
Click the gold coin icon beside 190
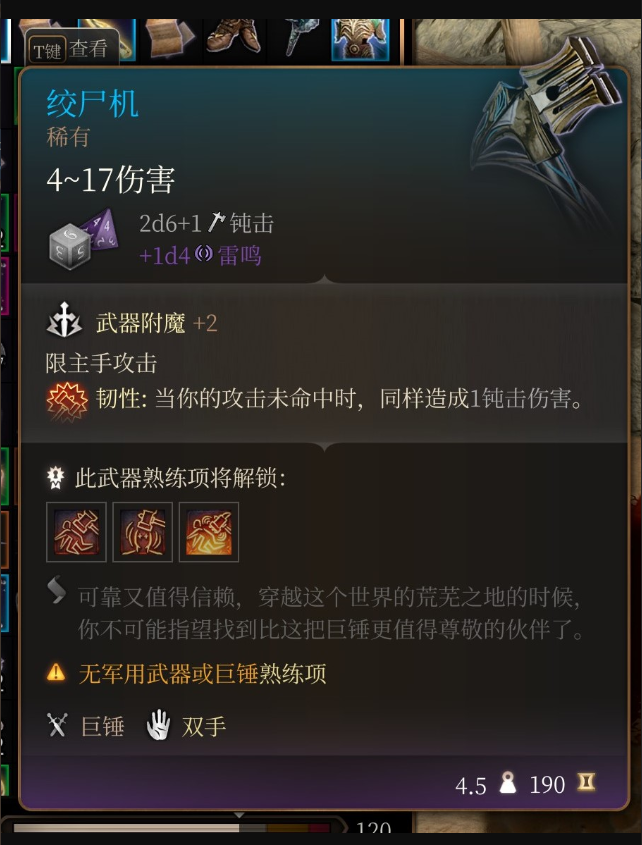[586, 782]
